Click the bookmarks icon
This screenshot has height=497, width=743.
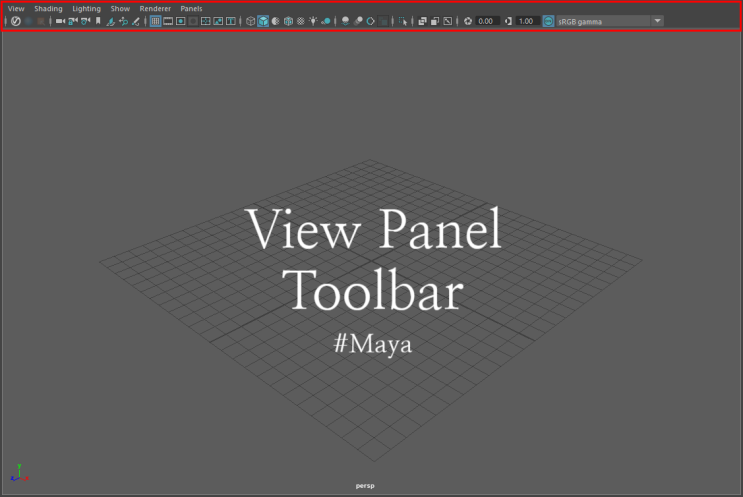click(98, 21)
